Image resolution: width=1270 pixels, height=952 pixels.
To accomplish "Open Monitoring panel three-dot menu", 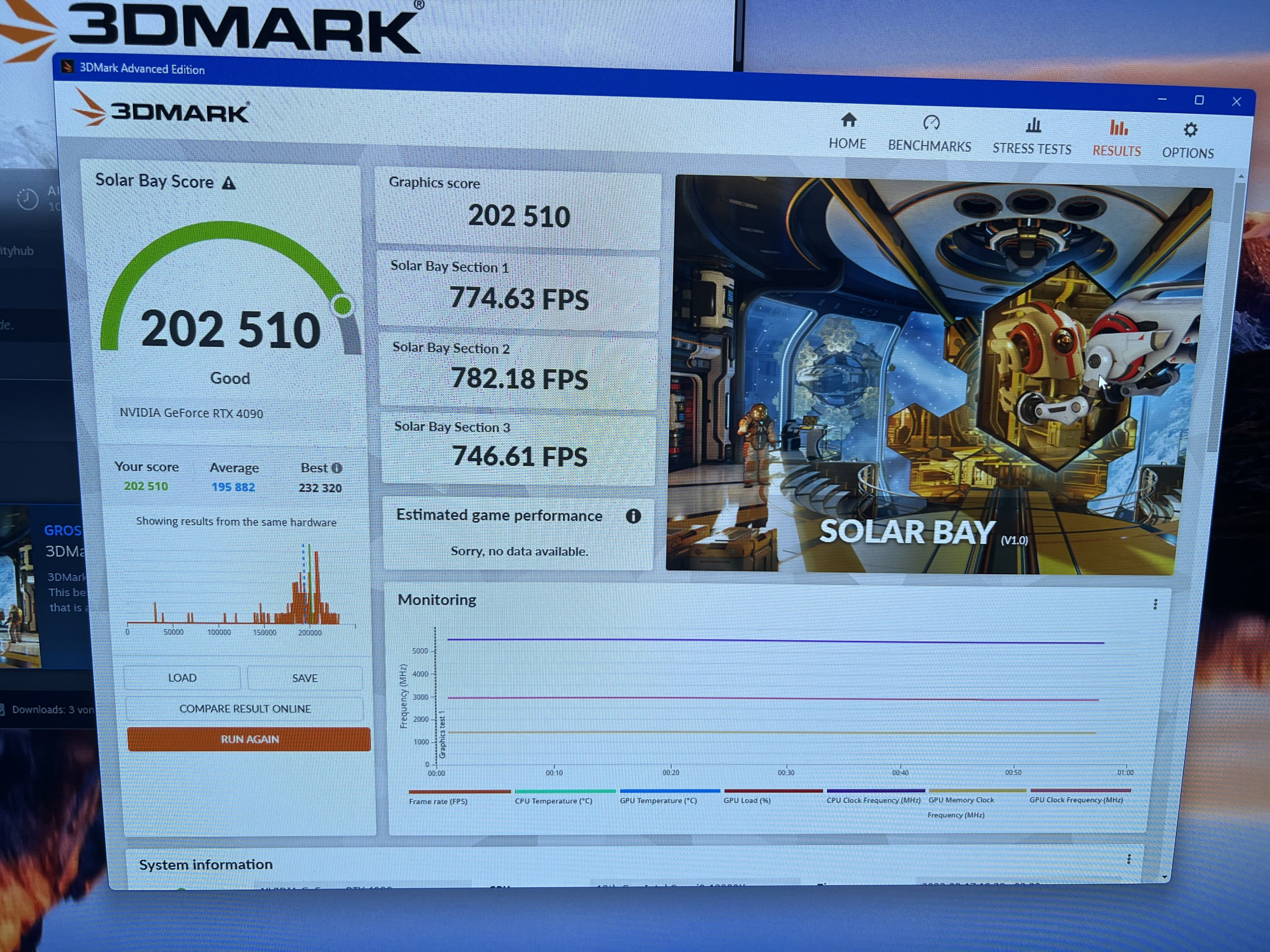I will (x=1155, y=604).
